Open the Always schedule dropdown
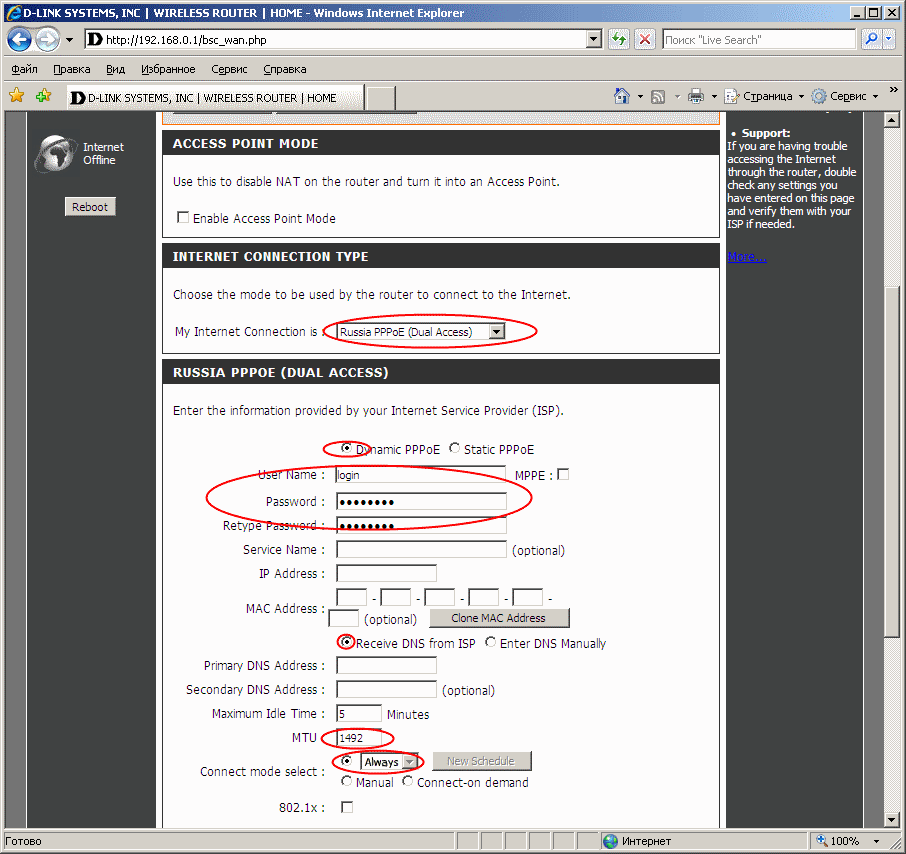Viewport: 906px width, 854px height. click(389, 762)
